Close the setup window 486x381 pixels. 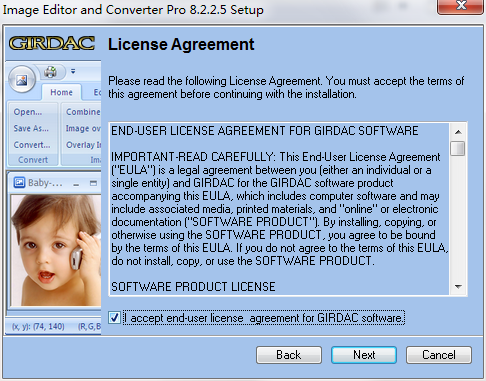pos(460,6)
